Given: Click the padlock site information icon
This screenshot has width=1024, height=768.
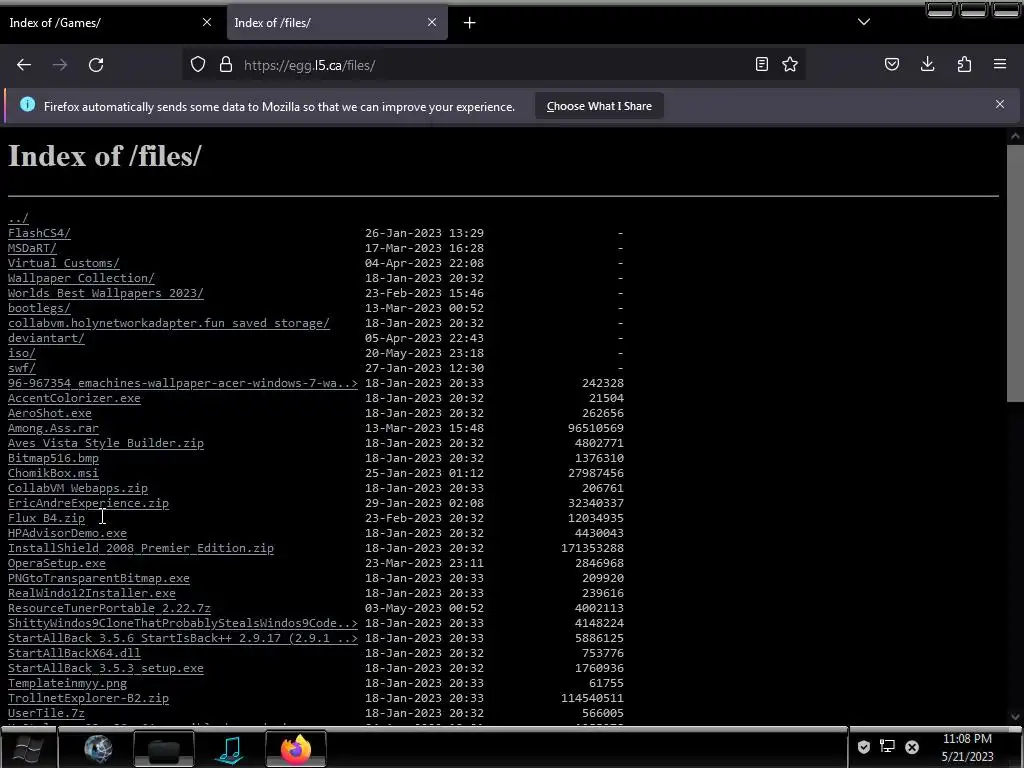Looking at the screenshot, I should (226, 65).
